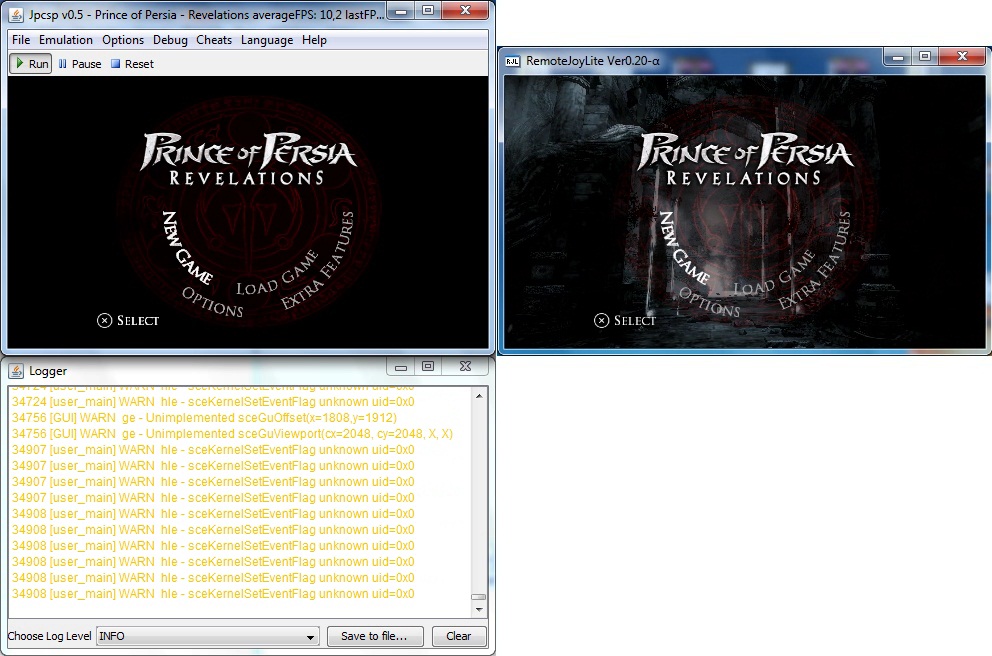Screen dimensions: 992x656
Task: Click the RemoteJoyLite title bar icon
Action: [512, 61]
